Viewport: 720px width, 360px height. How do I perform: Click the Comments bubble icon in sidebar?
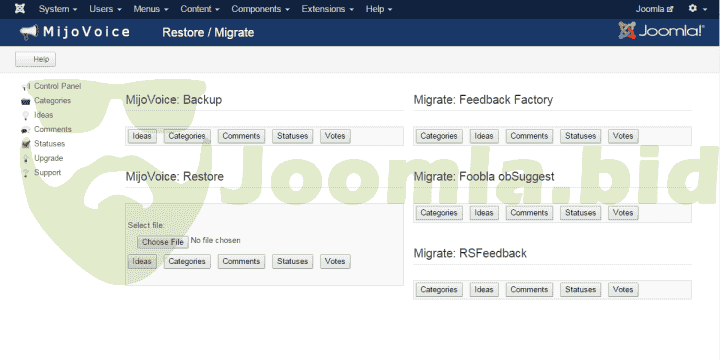tap(26, 130)
